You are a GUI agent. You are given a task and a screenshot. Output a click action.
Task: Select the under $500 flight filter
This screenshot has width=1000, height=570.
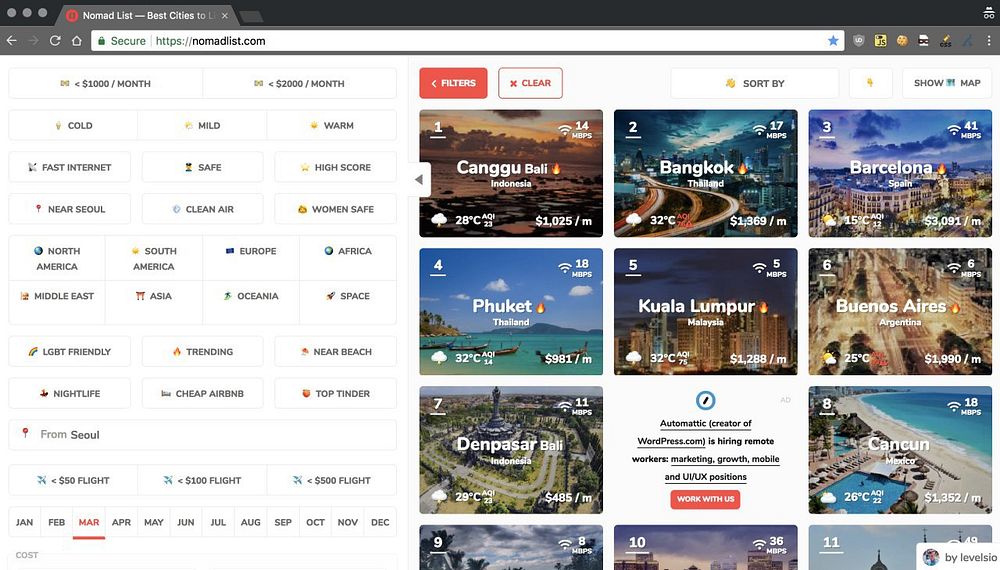(332, 480)
